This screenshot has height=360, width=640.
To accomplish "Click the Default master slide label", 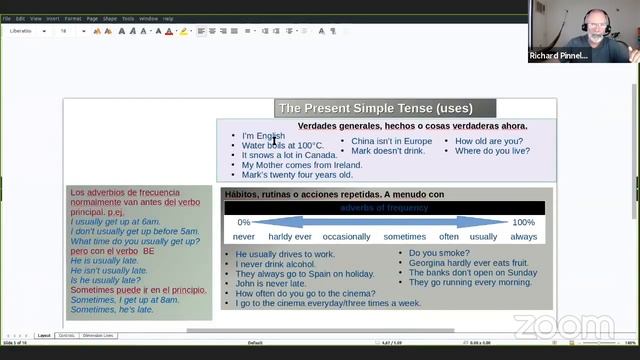I will [x=255, y=343].
